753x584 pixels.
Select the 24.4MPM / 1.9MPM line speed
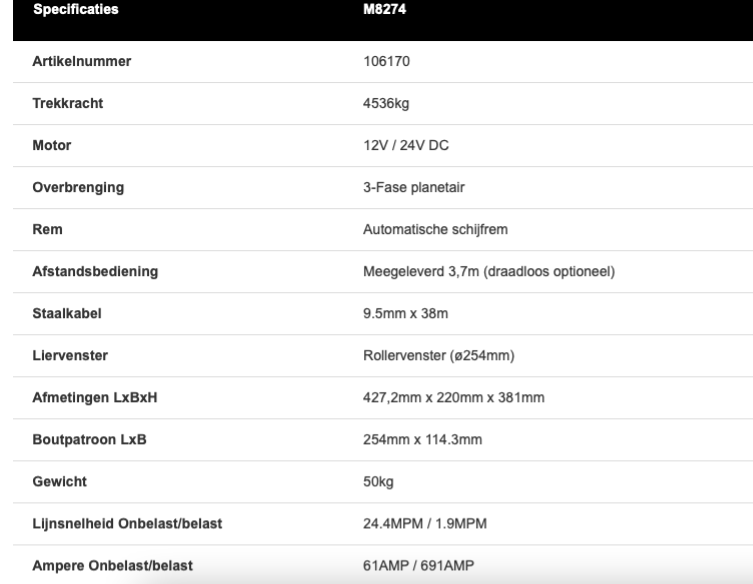click(x=426, y=523)
